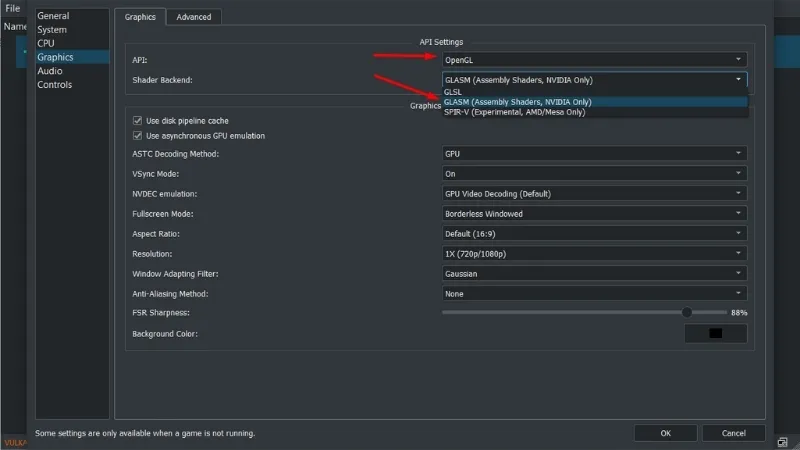The height and width of the screenshot is (450, 800).
Task: Click the OK button
Action: pyautogui.click(x=665, y=433)
